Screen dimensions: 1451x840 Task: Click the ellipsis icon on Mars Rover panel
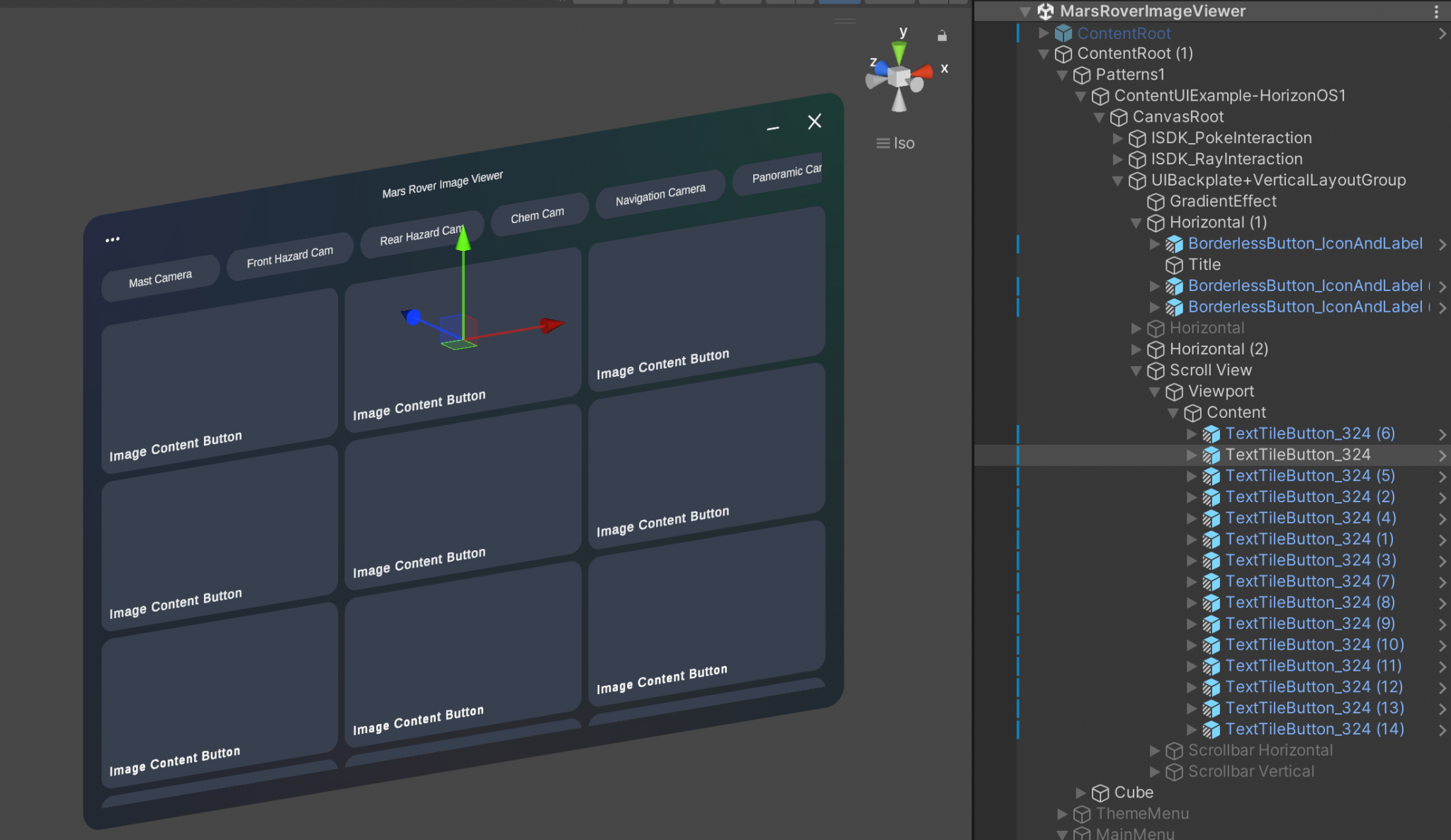point(113,239)
